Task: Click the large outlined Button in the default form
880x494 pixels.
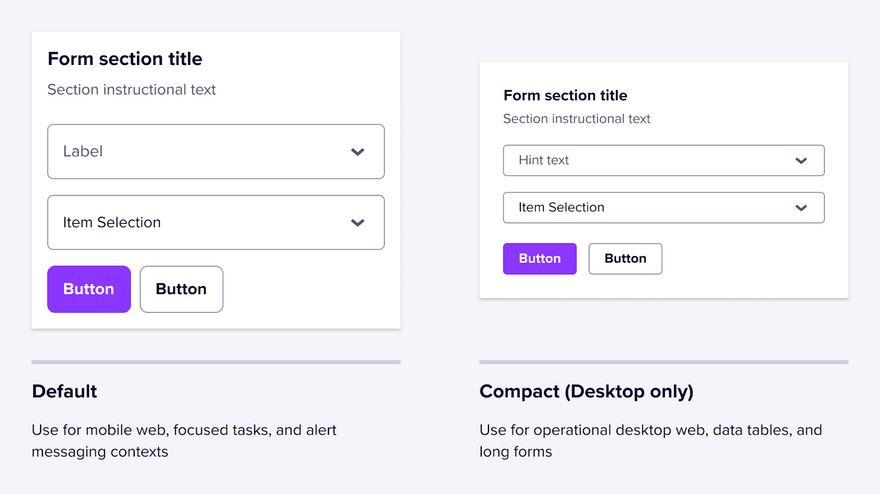Action: pos(181,289)
